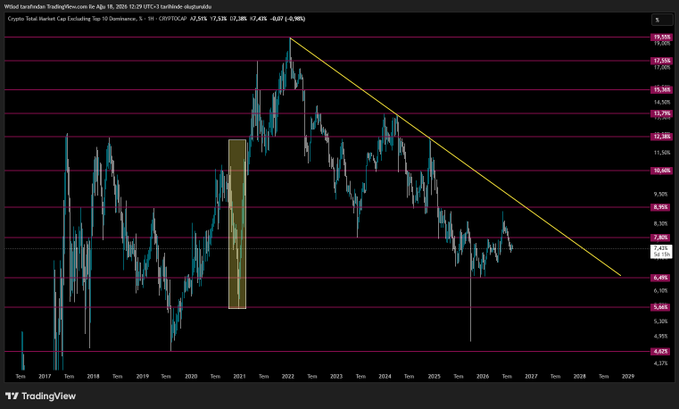Image resolution: width=679 pixels, height=409 pixels.
Task: Select the 7,80% horizontal line price label
Action: [x=662, y=237]
